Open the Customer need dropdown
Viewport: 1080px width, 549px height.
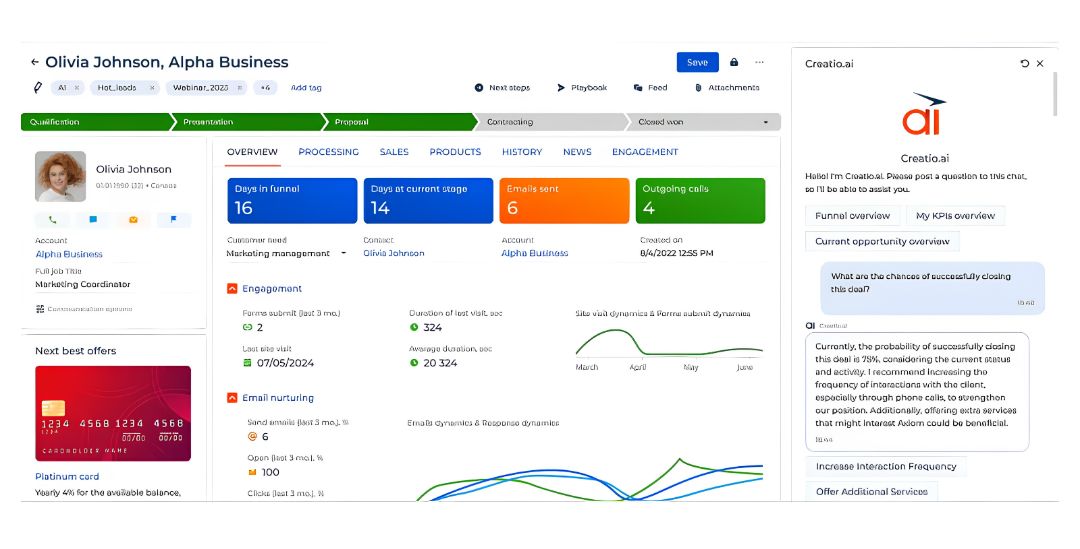(x=287, y=253)
